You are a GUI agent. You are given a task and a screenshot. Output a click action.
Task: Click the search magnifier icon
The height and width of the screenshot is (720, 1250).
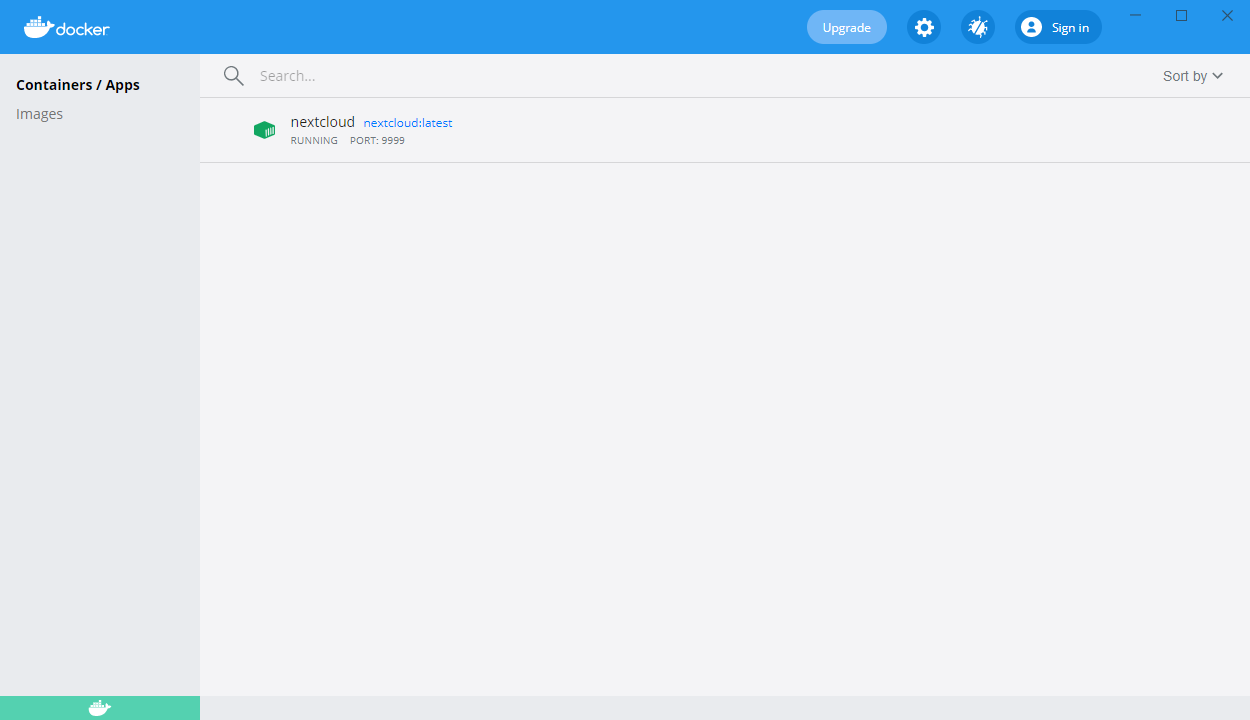[x=233, y=75]
